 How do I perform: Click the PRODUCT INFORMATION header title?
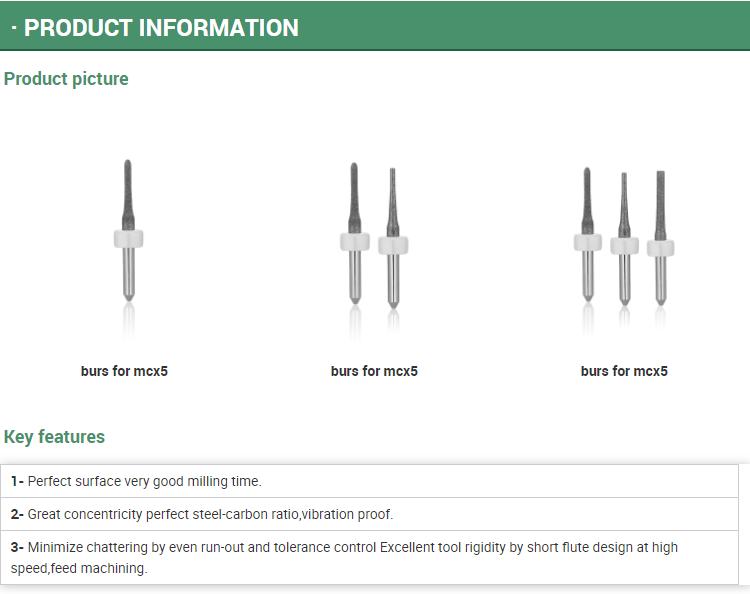(x=161, y=27)
